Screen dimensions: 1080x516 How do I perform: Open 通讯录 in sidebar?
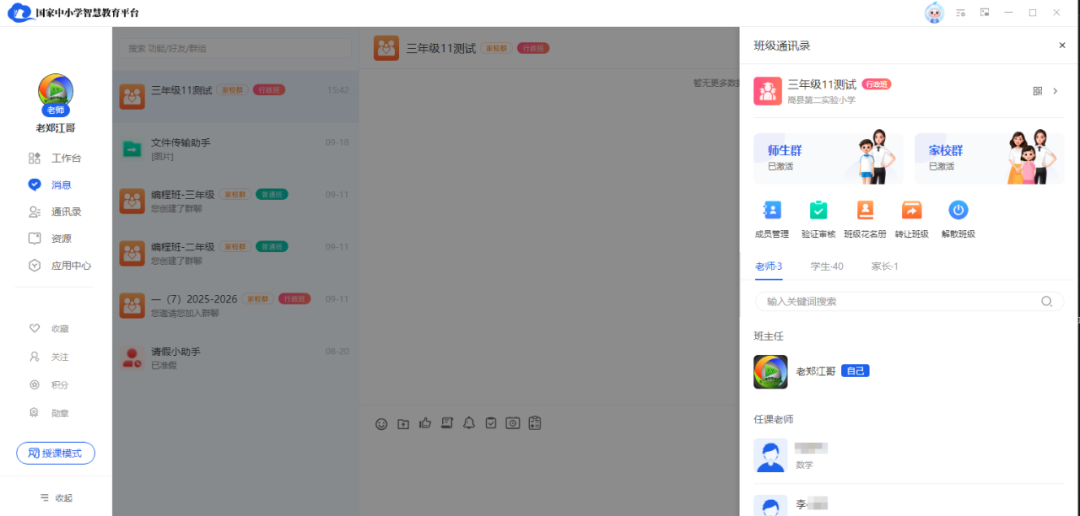coord(55,211)
